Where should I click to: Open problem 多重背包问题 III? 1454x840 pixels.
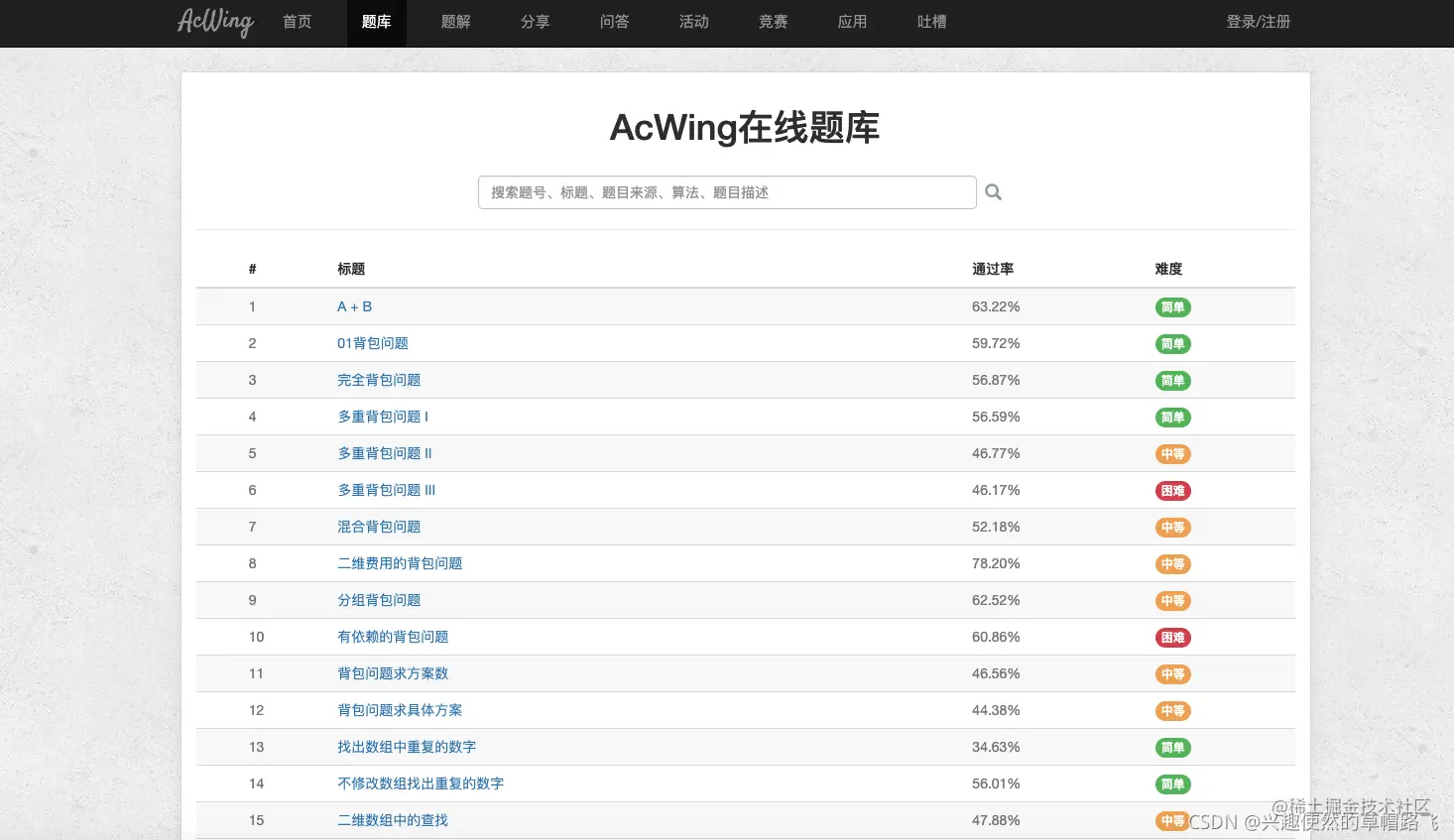(x=387, y=490)
